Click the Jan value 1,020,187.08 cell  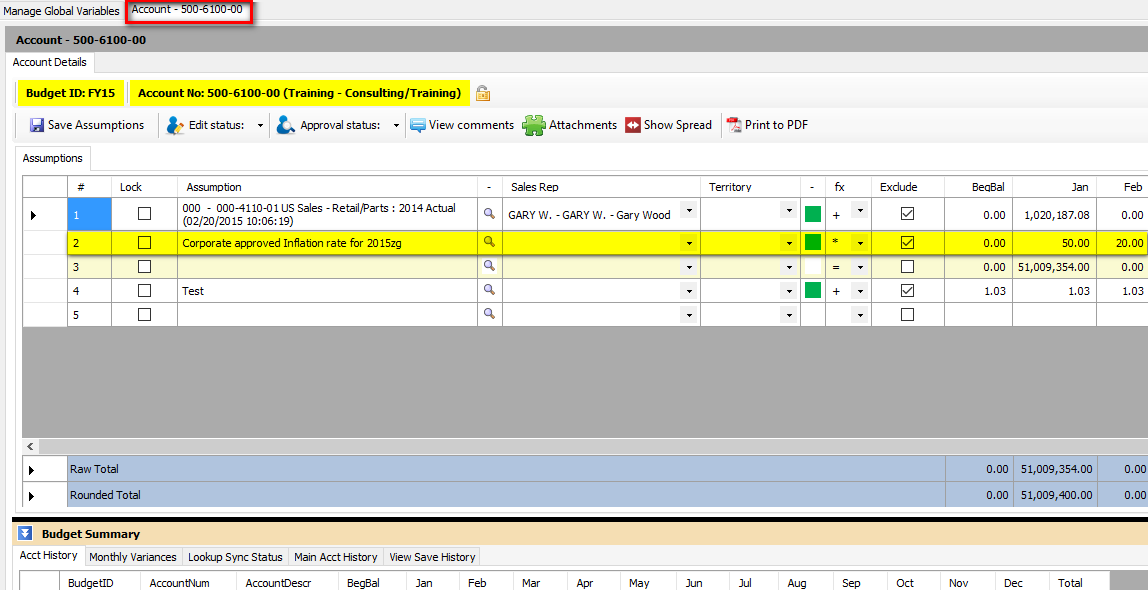tap(1054, 214)
